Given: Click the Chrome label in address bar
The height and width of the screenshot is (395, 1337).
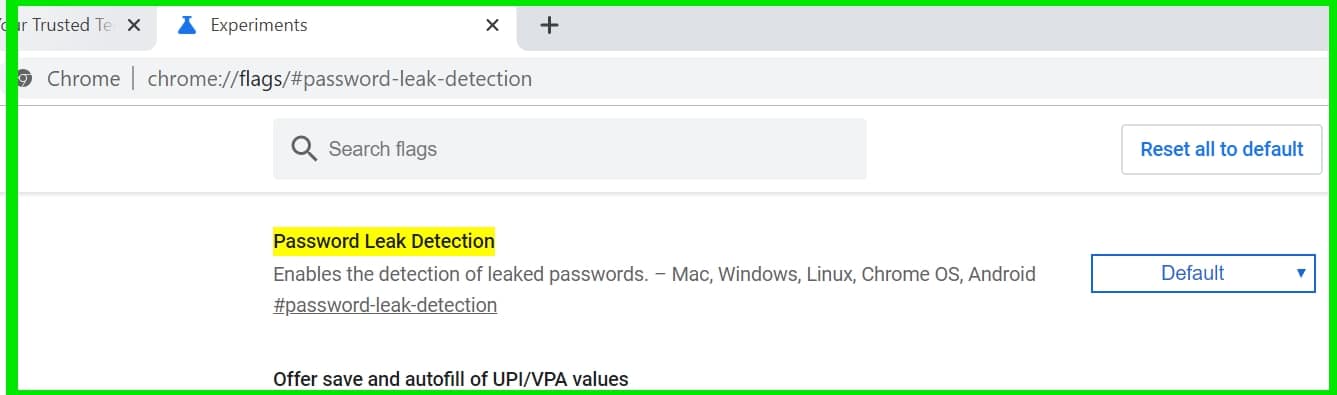Looking at the screenshot, I should (83, 78).
